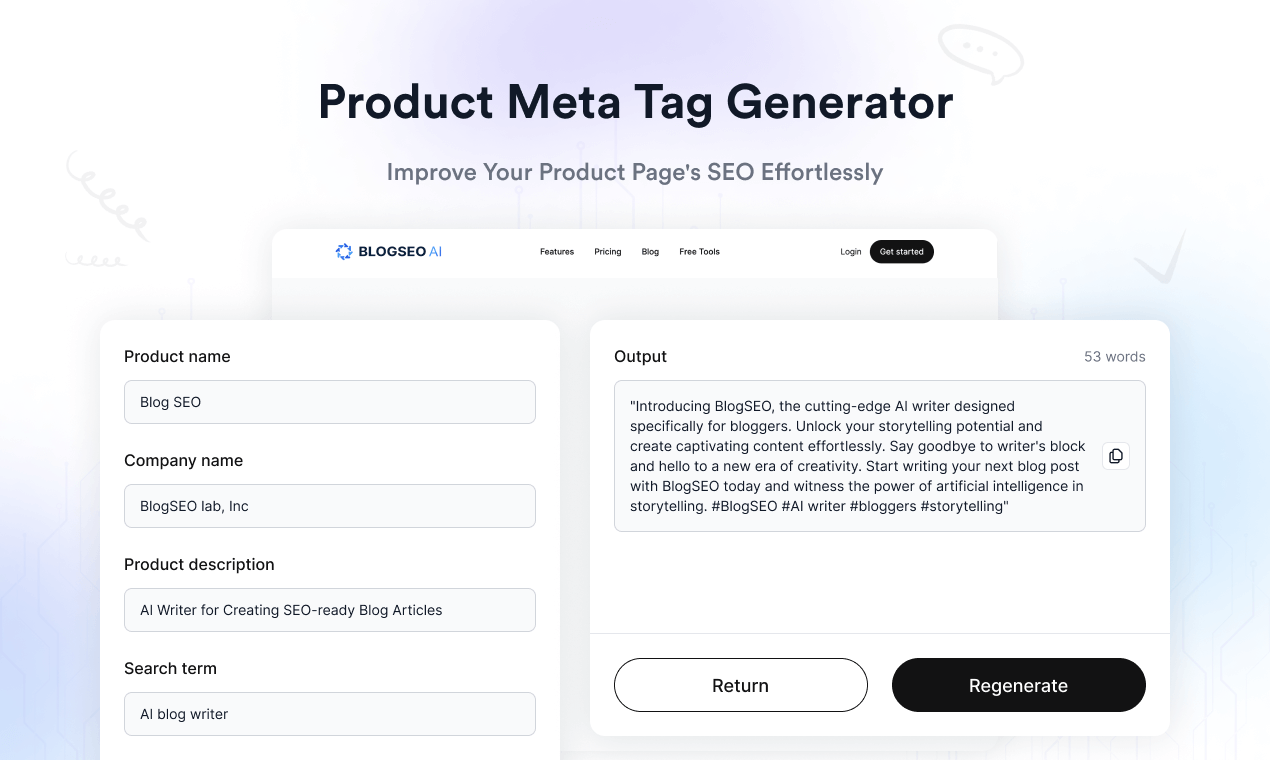The width and height of the screenshot is (1270, 760).
Task: Click the 53 words counter label
Action: (x=1114, y=356)
